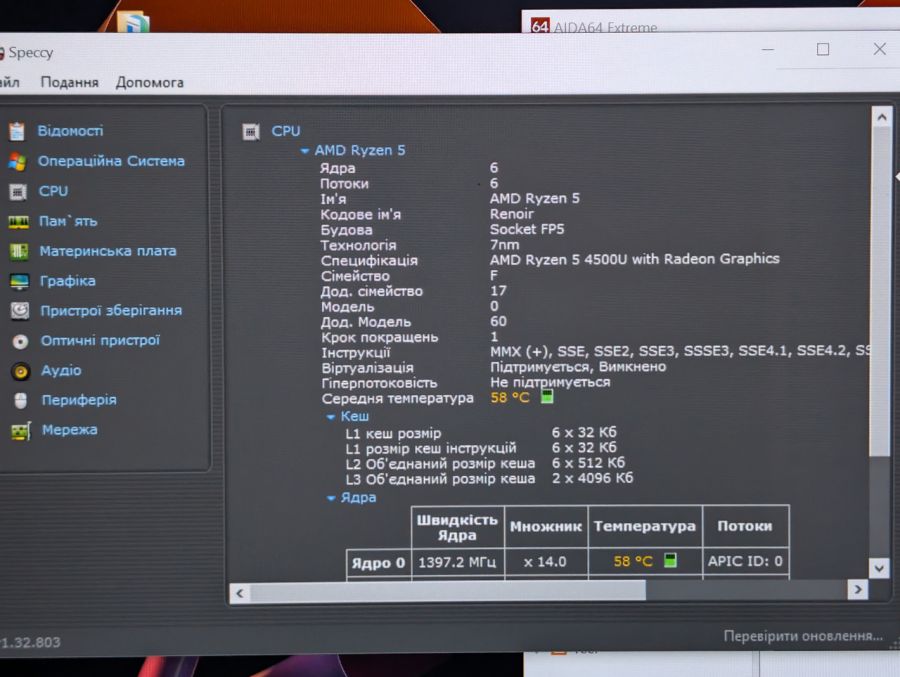The height and width of the screenshot is (677, 900).
Task: Click the Інструкції instruction set value
Action: pyautogui.click(x=681, y=351)
